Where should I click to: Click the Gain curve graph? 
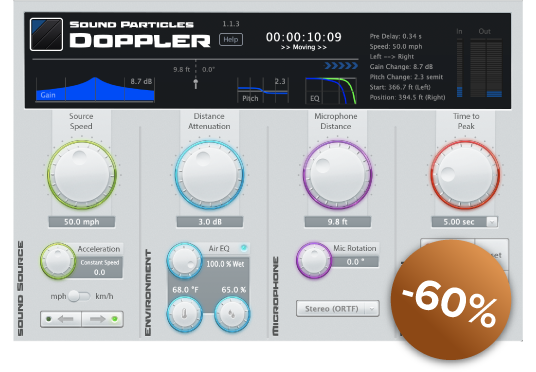[95, 89]
